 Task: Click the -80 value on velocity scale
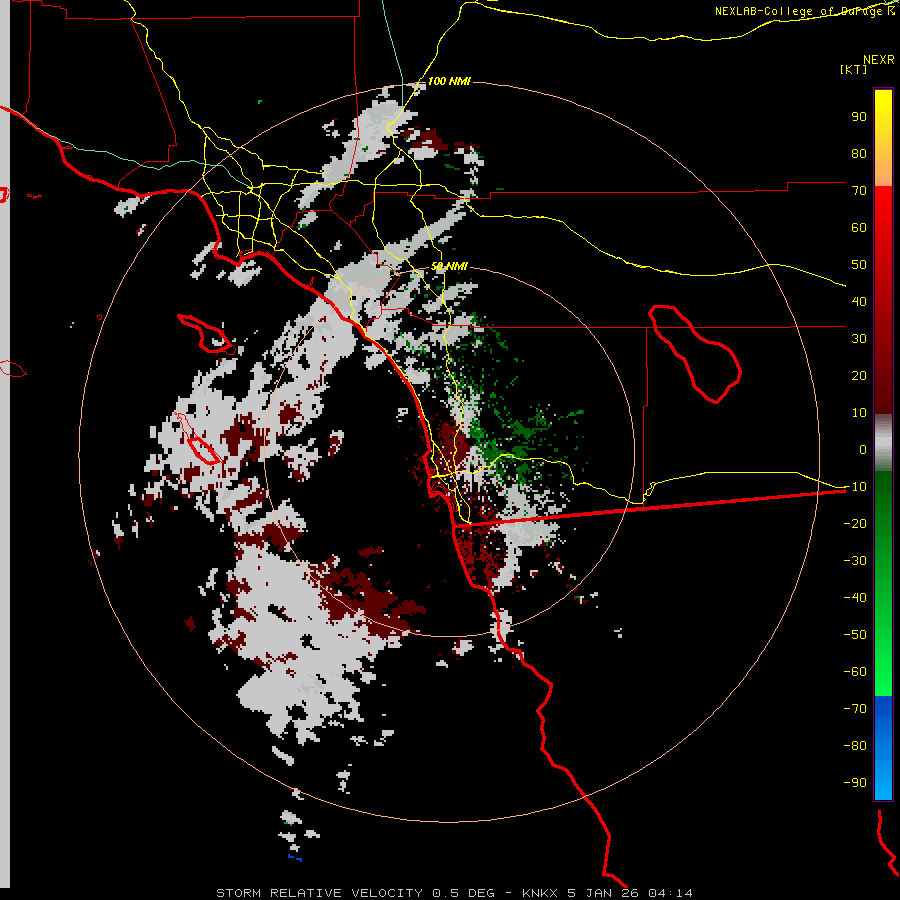(855, 746)
